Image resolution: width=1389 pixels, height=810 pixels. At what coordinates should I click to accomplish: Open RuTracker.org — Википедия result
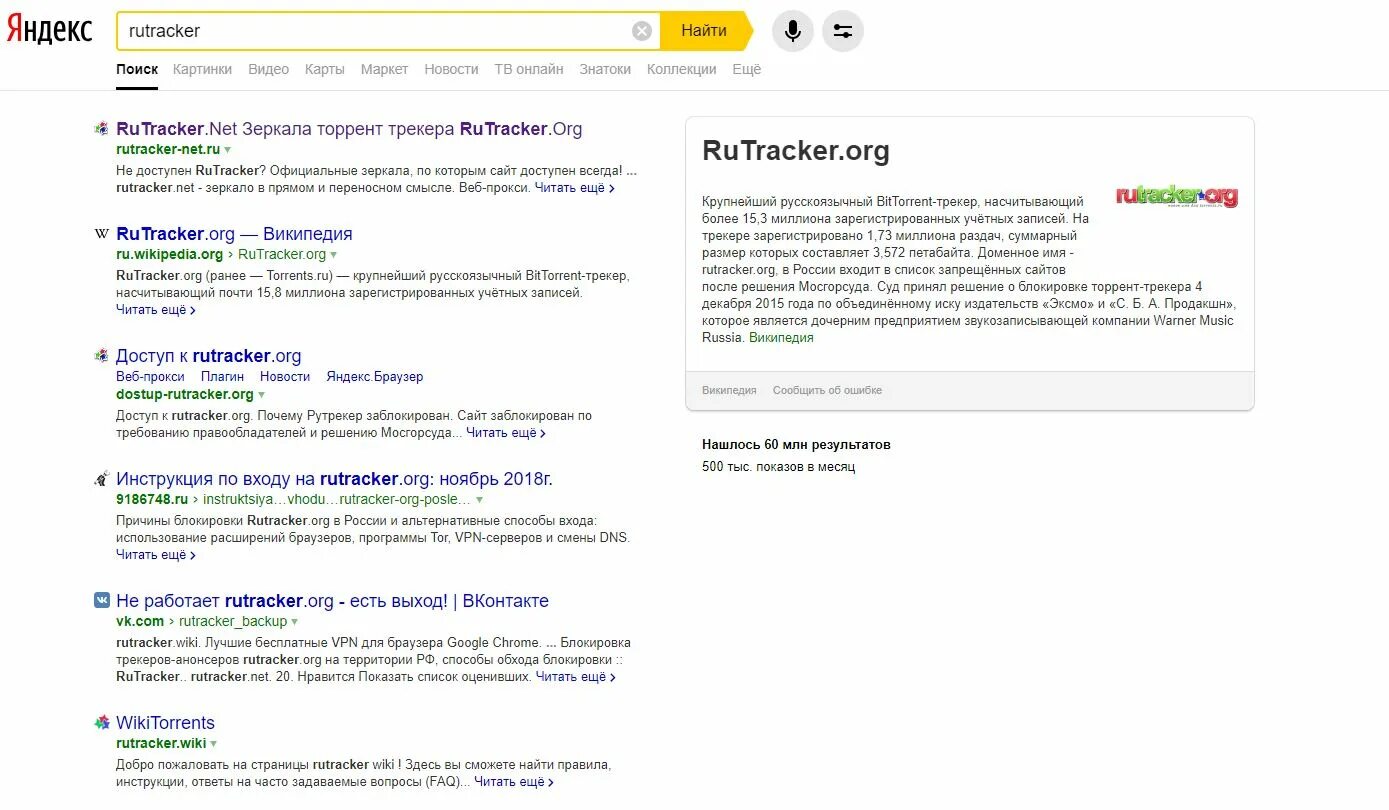tap(234, 234)
